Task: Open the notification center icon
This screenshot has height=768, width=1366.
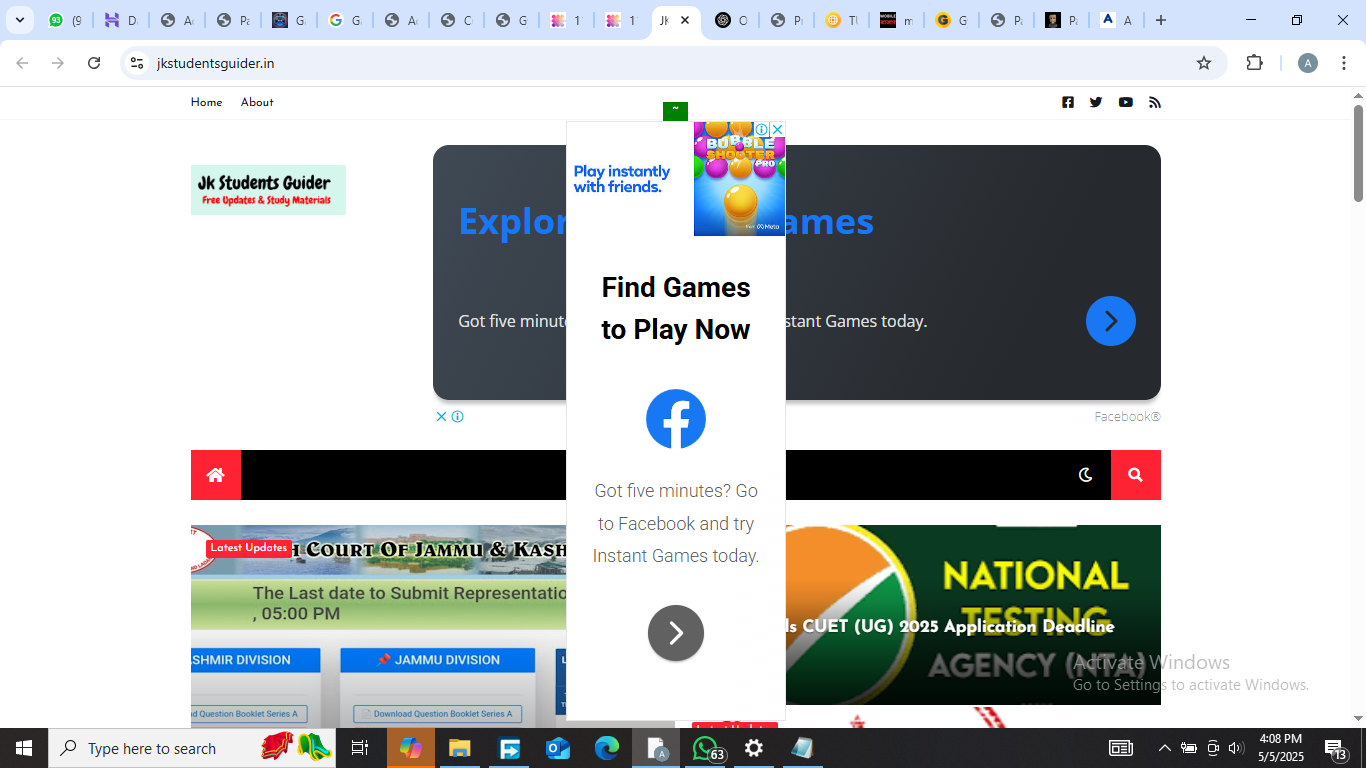Action: click(1335, 748)
